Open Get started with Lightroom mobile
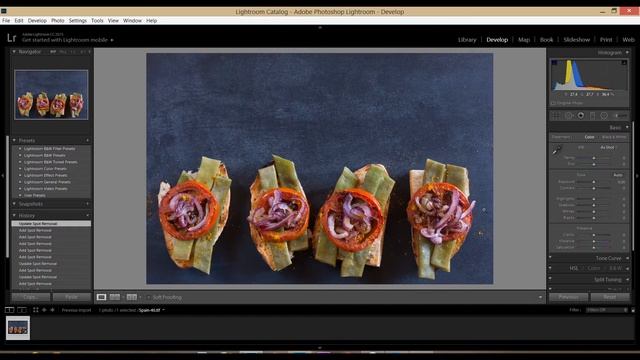This screenshot has height=360, width=640. point(68,40)
